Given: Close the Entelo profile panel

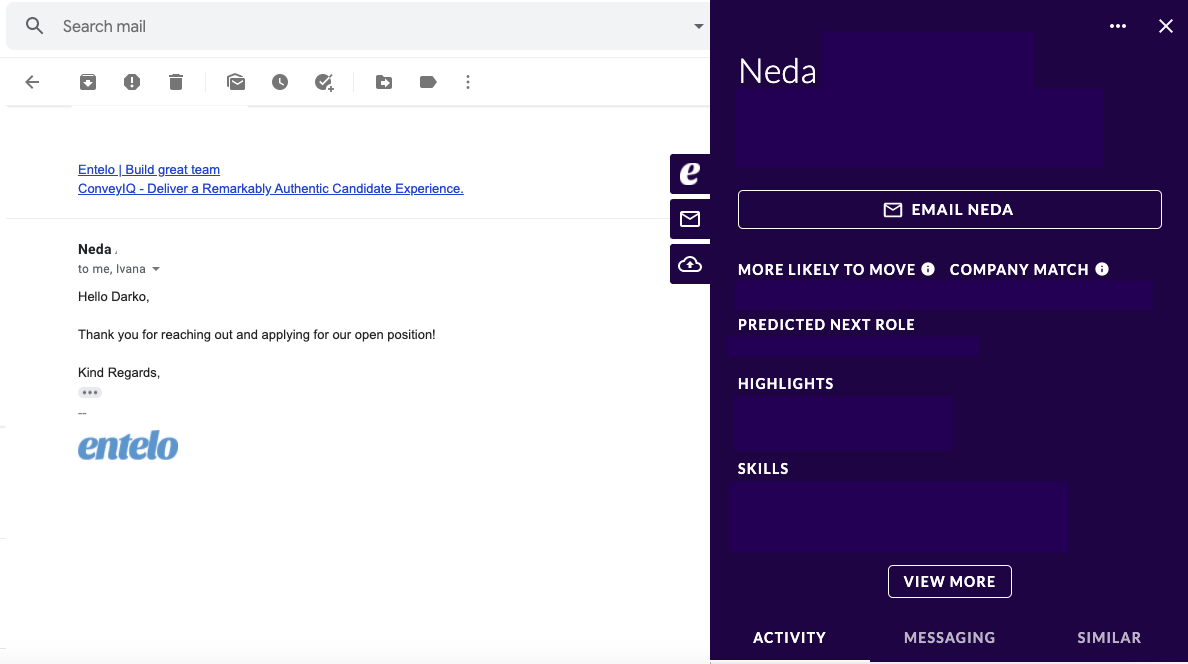Looking at the screenshot, I should tap(1165, 27).
